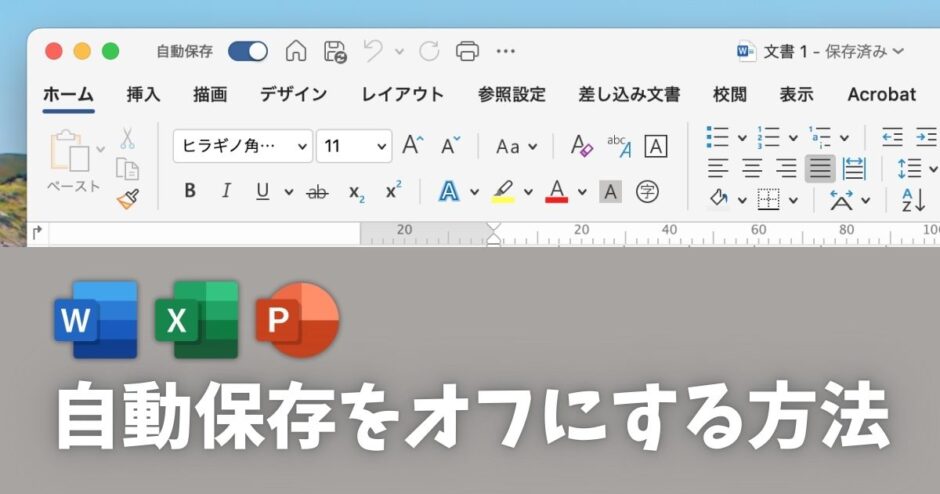
Task: Open the 文書 1 保存済み title dropdown
Action: (x=898, y=51)
